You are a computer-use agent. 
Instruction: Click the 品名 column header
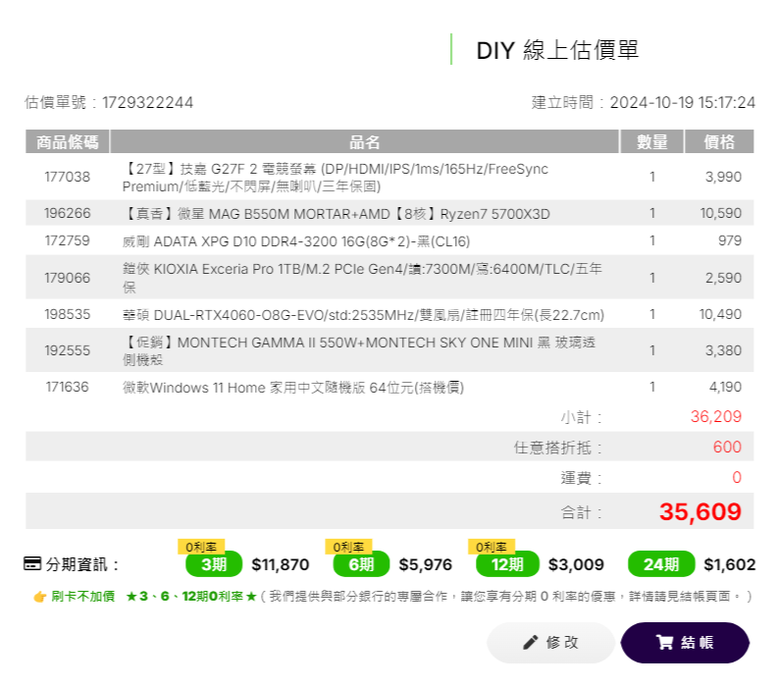(364, 142)
